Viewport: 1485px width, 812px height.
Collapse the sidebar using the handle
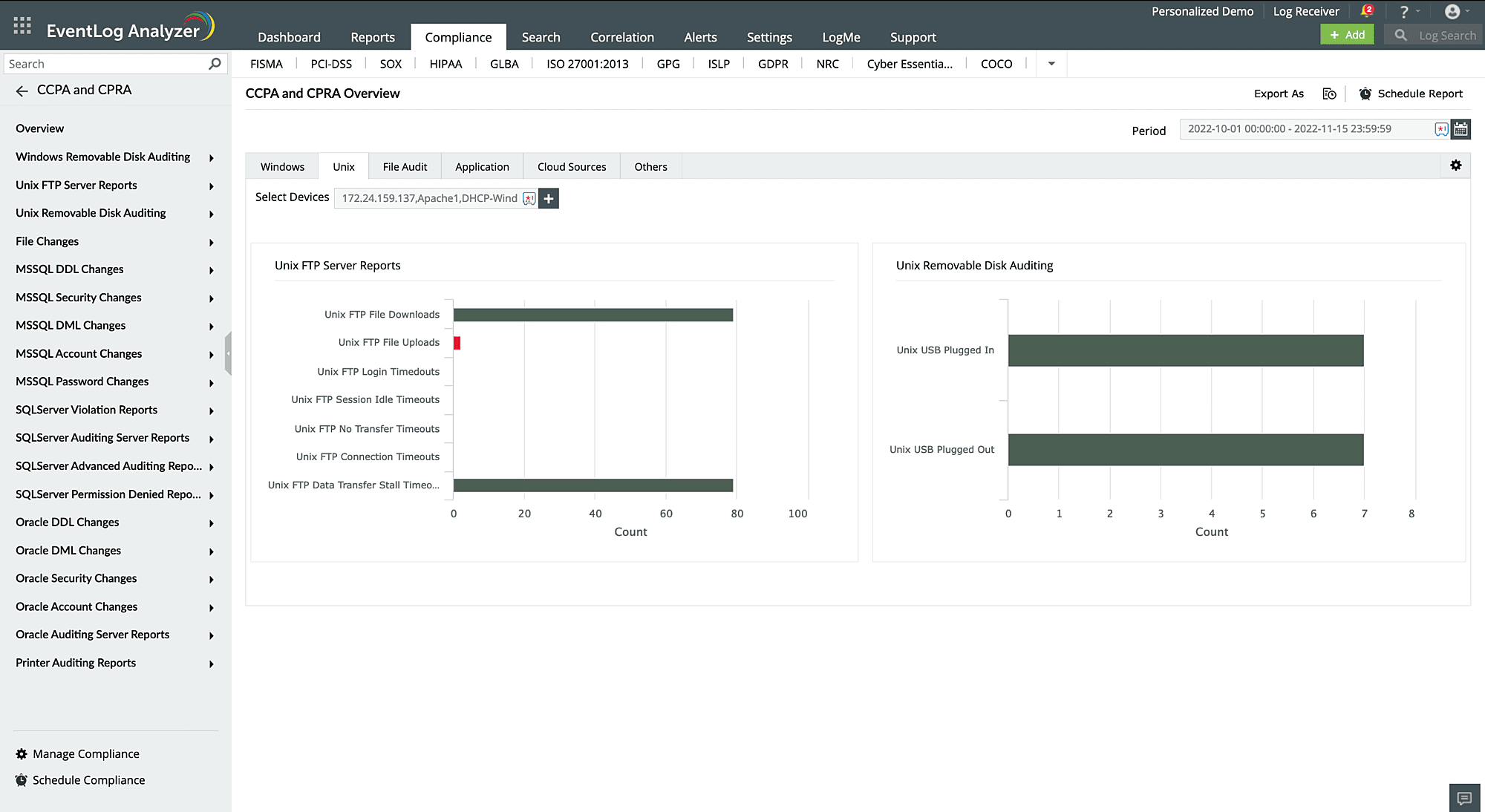click(228, 353)
